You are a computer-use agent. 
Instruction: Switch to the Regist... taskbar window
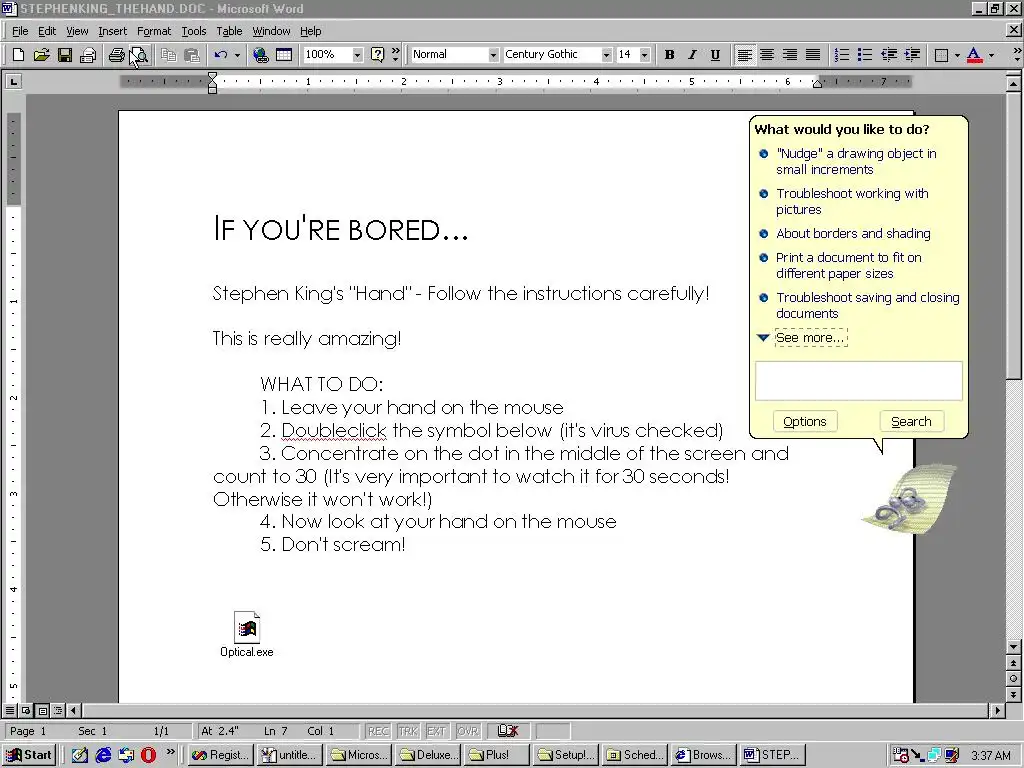220,755
